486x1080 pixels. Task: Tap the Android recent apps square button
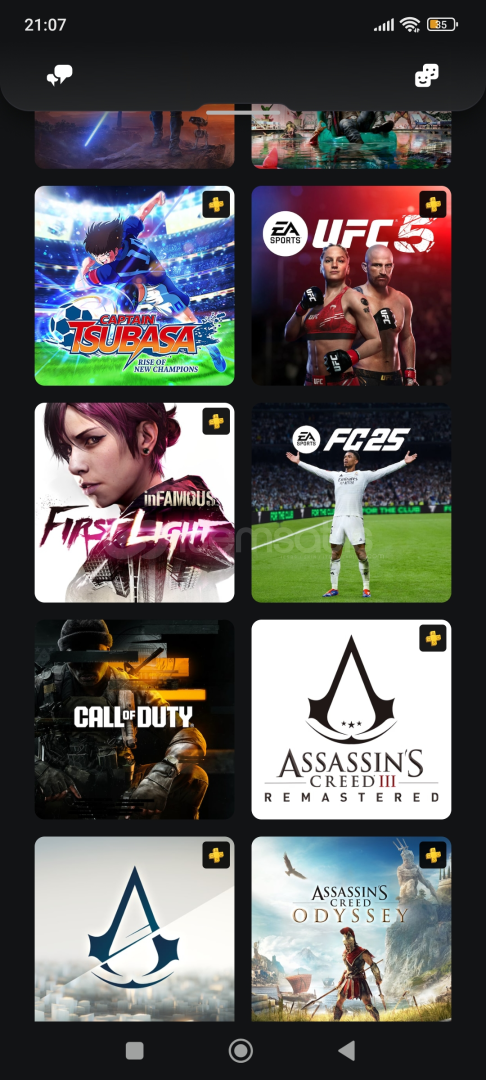135,1050
